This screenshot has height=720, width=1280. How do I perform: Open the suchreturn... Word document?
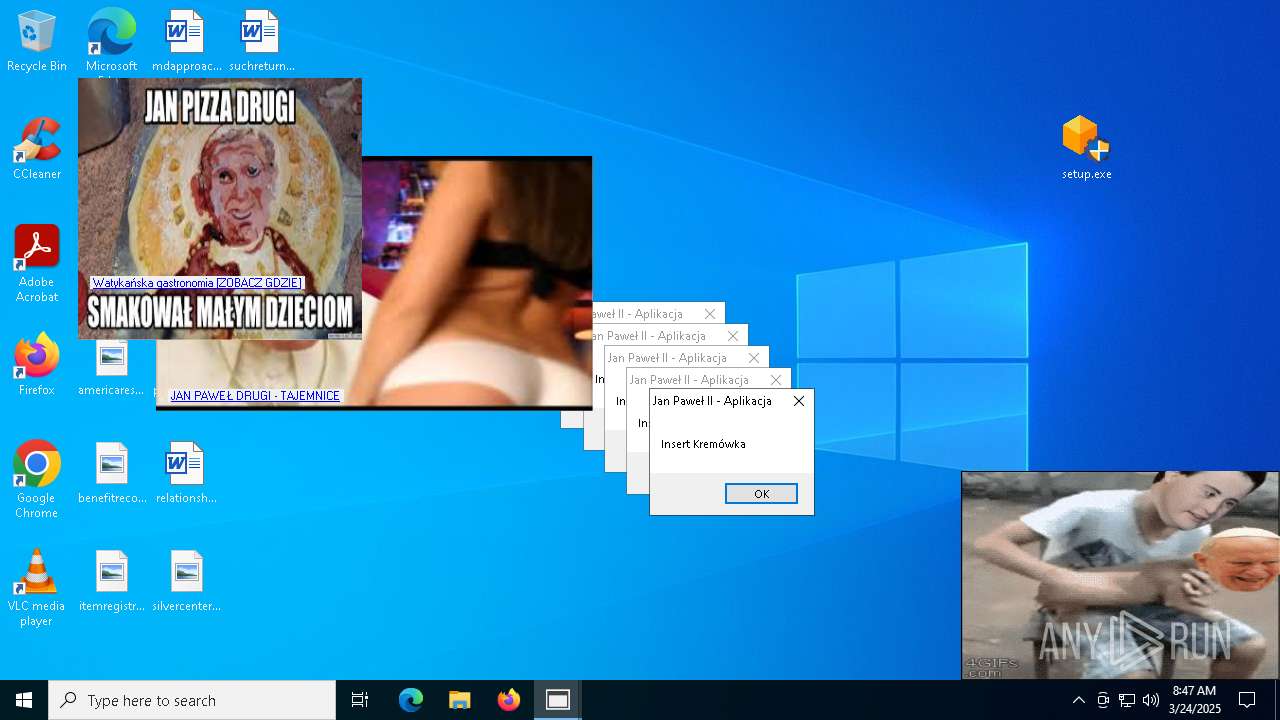tap(261, 41)
